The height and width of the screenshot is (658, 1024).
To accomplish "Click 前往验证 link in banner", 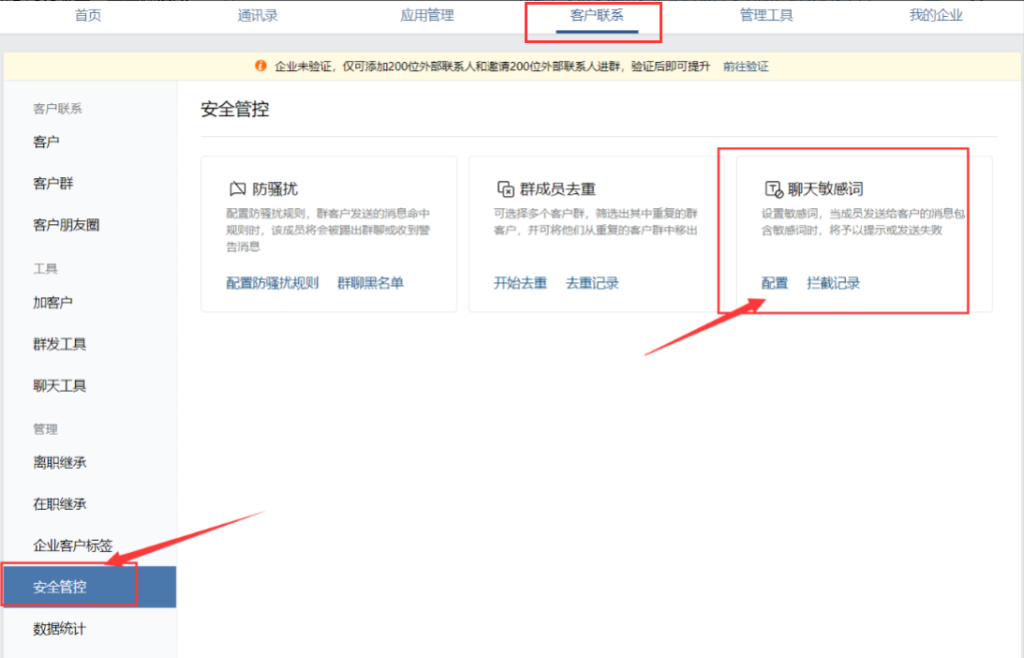I will [746, 67].
